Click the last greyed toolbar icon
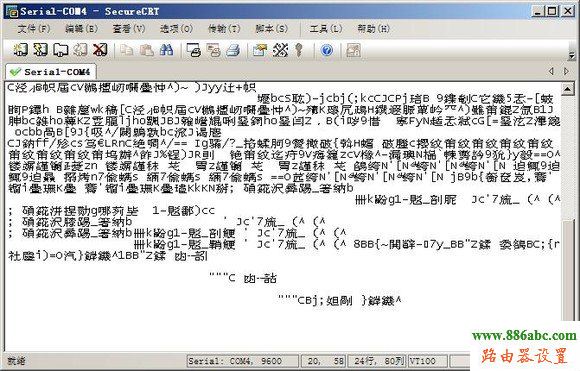This screenshot has width=580, height=371. pyautogui.click(x=353, y=50)
